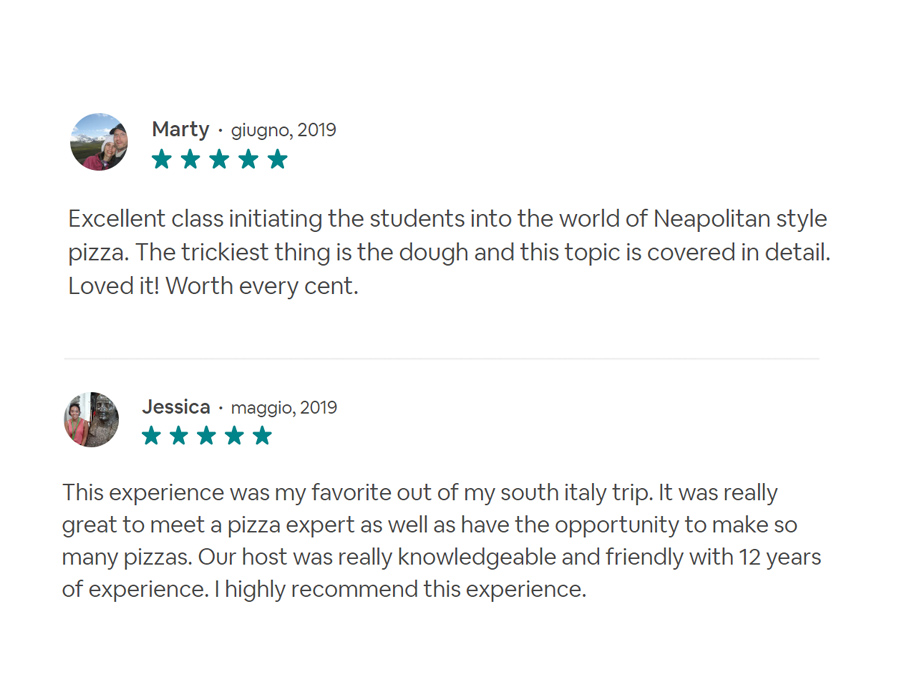Click the third star in Jessica's rating

(207, 435)
